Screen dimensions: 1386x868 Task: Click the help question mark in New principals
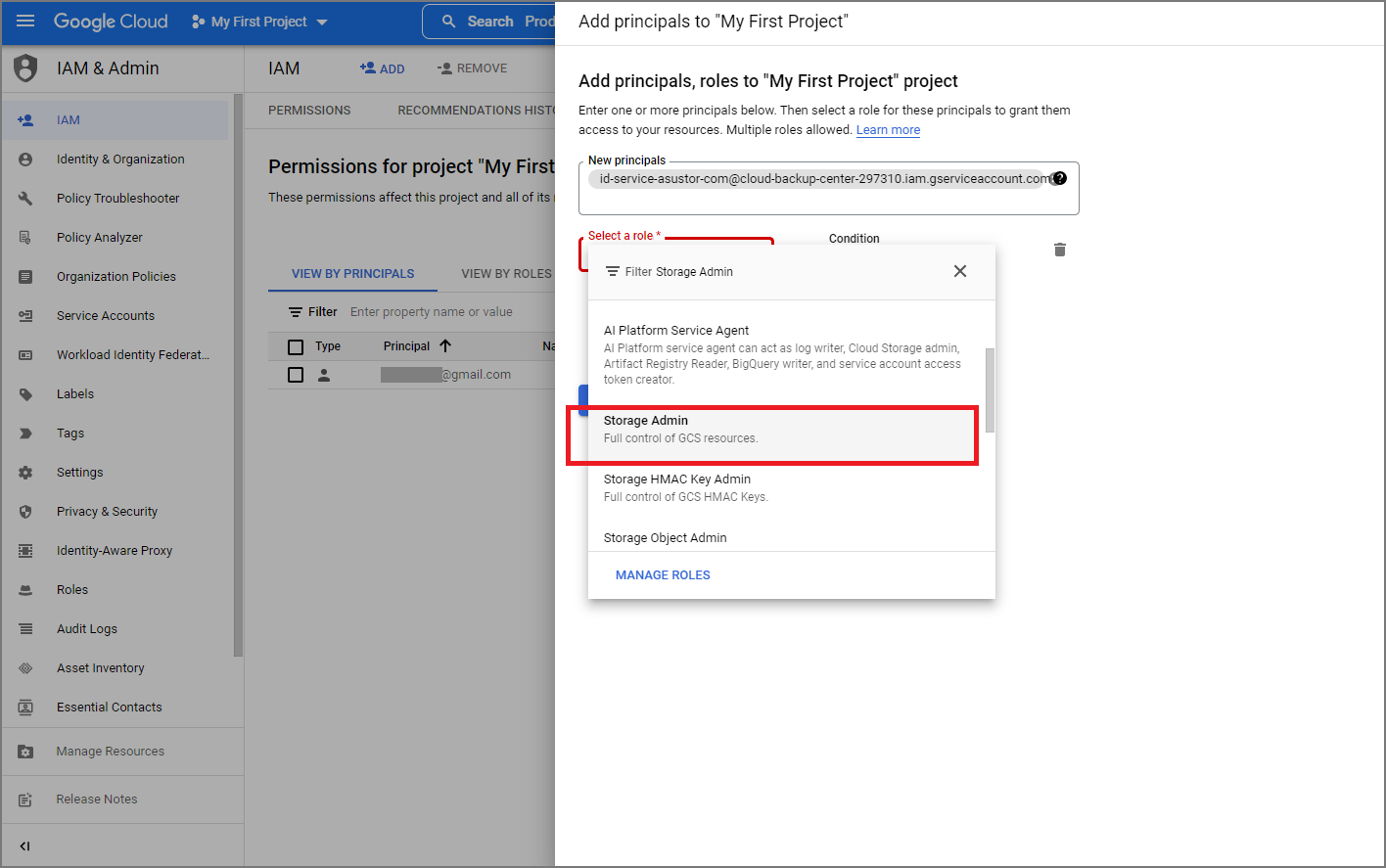[1059, 178]
